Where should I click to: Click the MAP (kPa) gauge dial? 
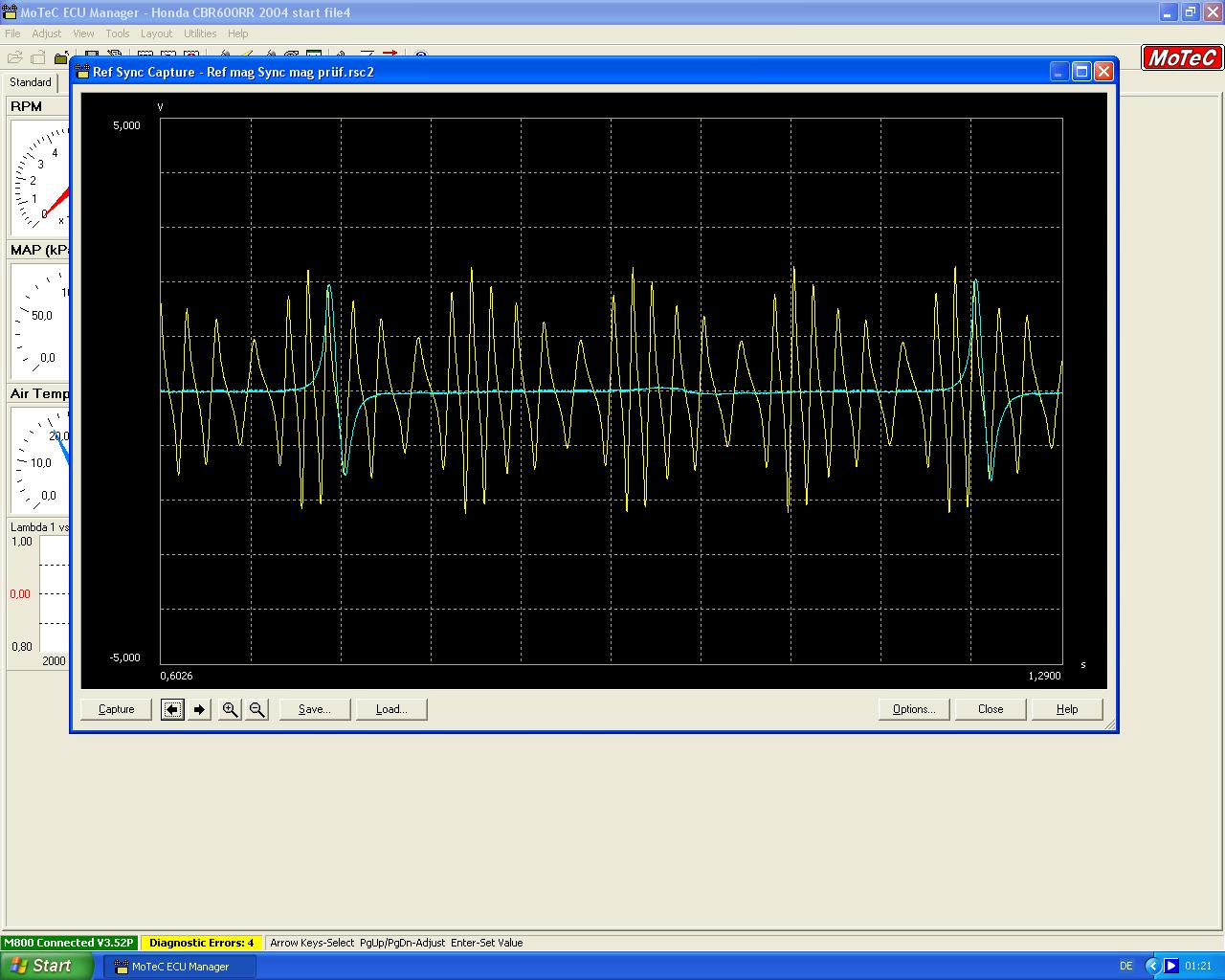pos(40,321)
